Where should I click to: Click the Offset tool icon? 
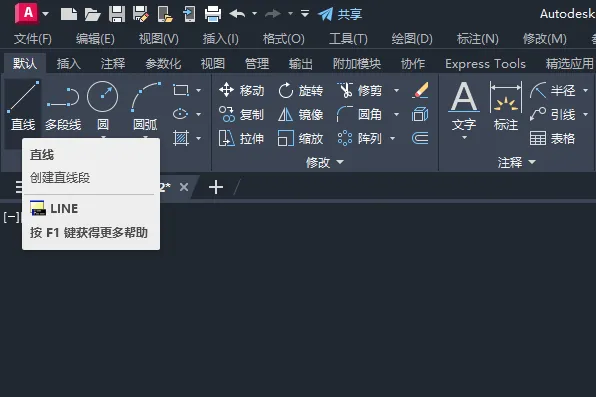pos(420,138)
